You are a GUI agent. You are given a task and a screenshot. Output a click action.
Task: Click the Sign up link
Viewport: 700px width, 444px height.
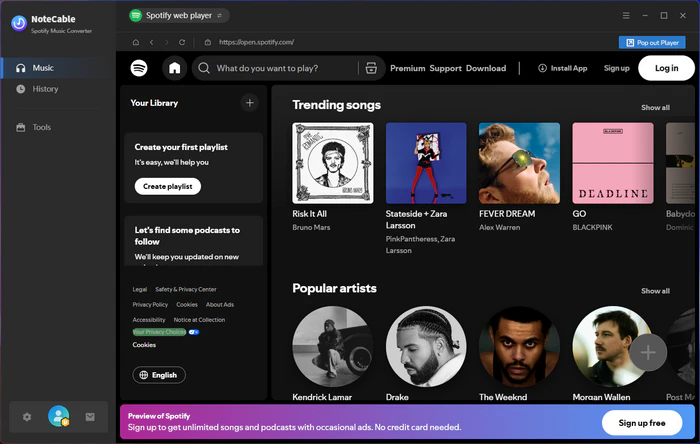point(617,68)
